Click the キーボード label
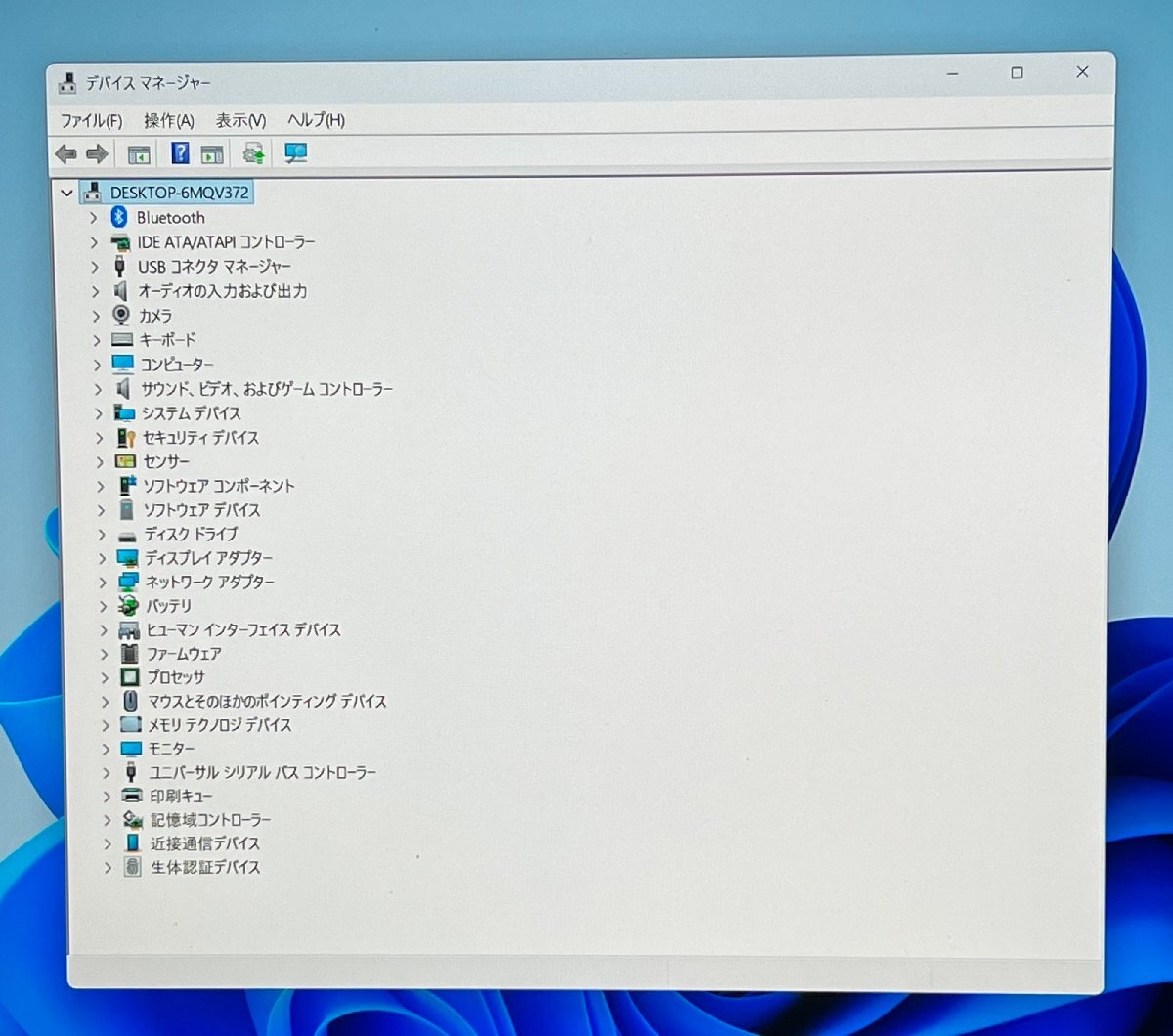The height and width of the screenshot is (1036, 1173). (x=167, y=340)
